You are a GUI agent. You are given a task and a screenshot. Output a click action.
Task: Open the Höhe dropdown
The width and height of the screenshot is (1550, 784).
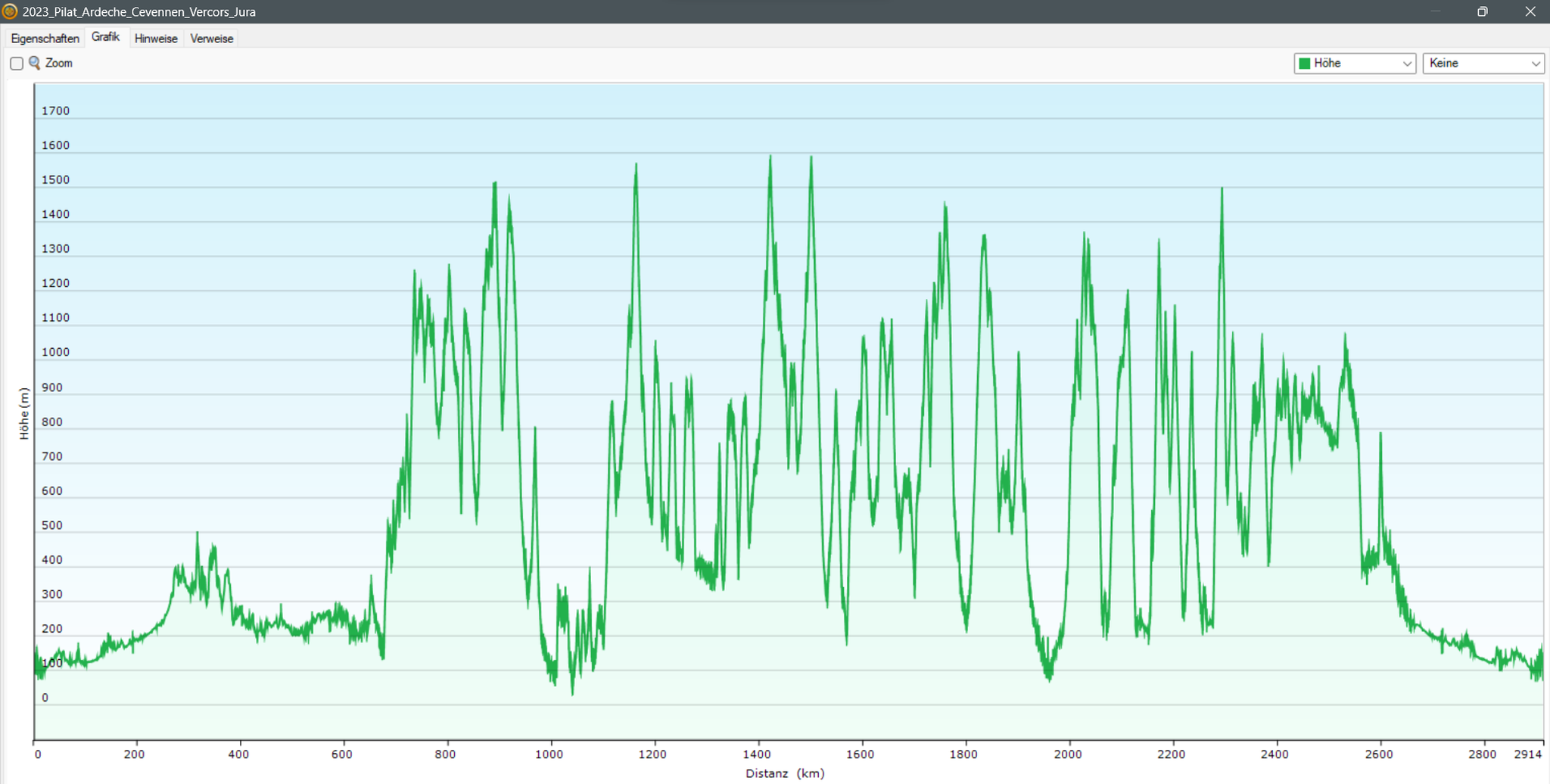point(1354,64)
